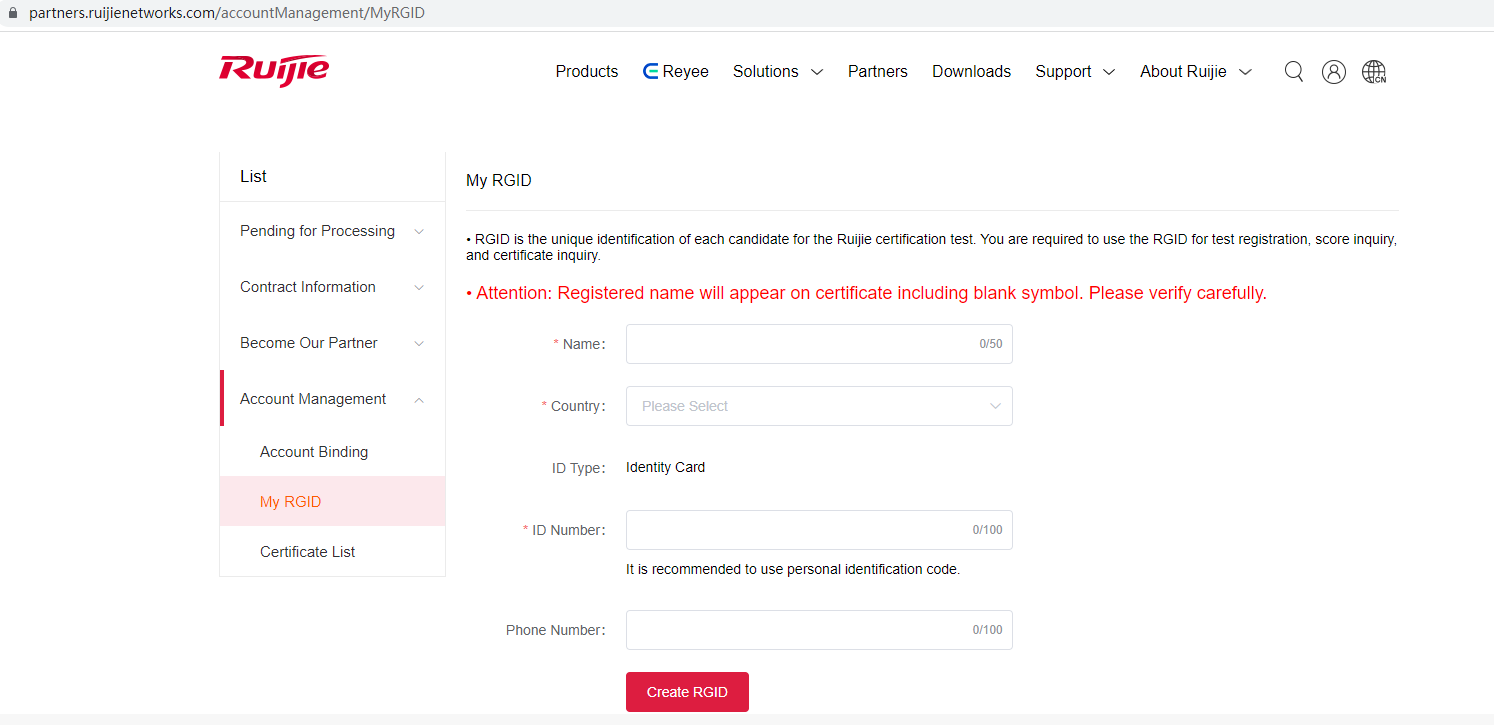Click the ID Number input field
The height and width of the screenshot is (725, 1494).
[819, 530]
